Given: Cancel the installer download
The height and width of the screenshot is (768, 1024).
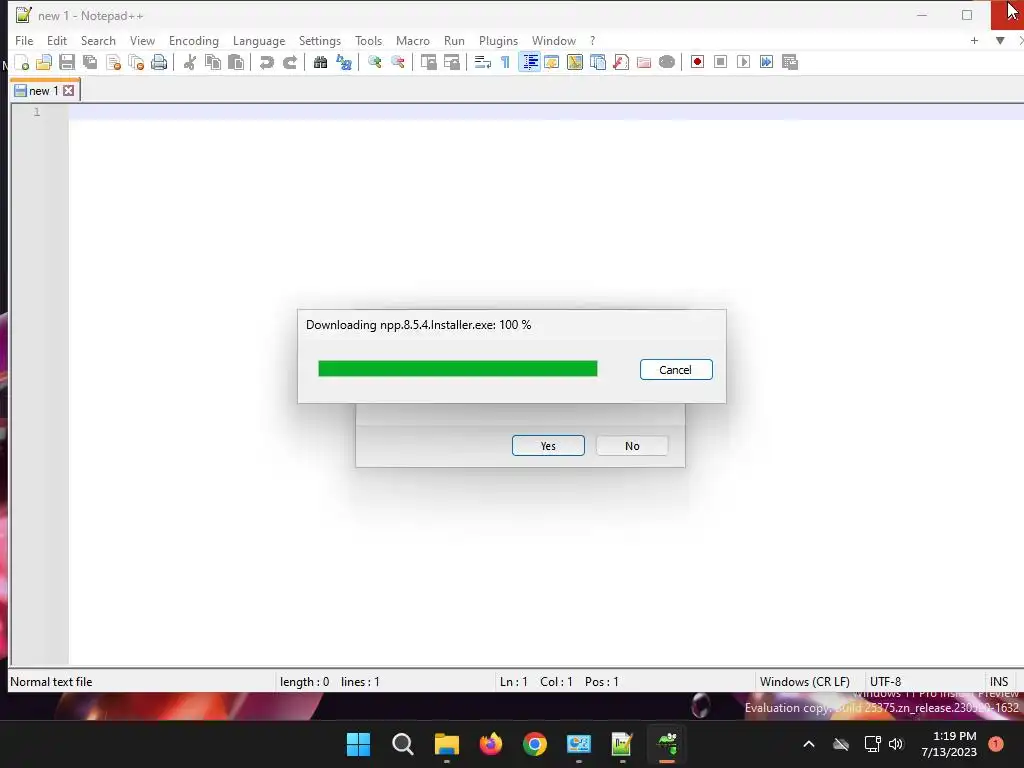Looking at the screenshot, I should pos(676,370).
